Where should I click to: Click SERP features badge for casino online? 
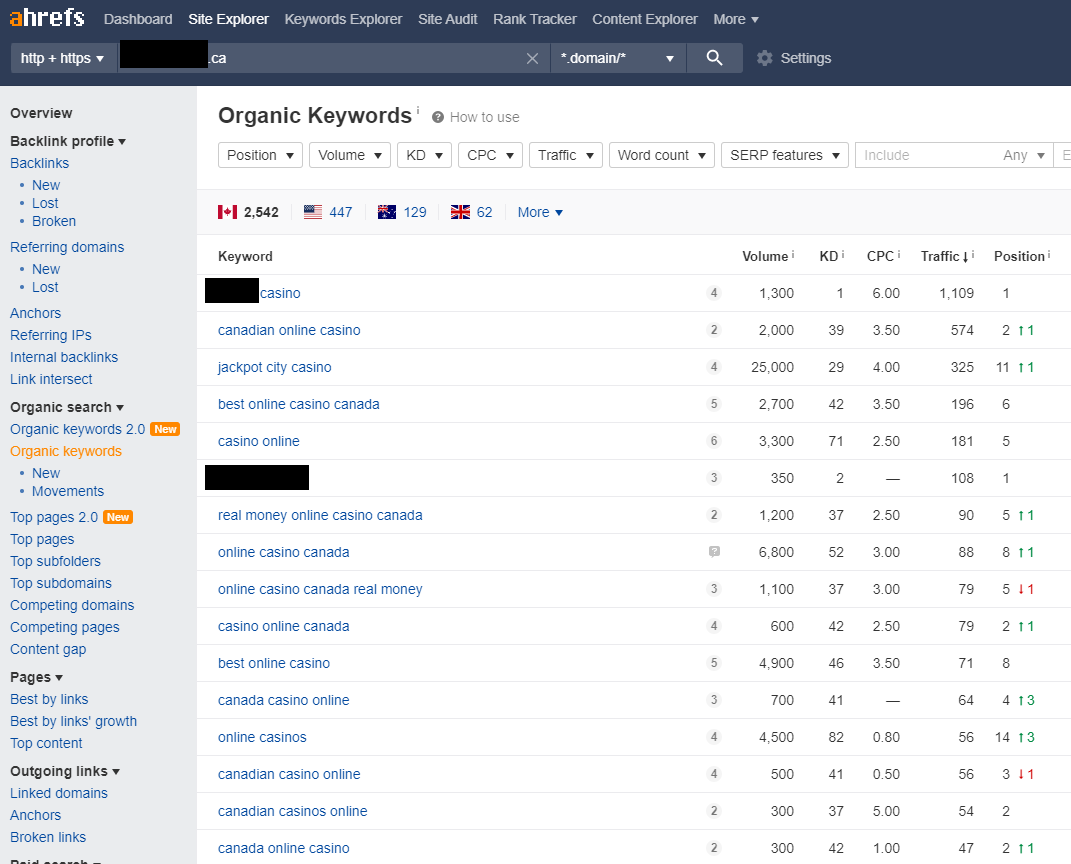714,441
